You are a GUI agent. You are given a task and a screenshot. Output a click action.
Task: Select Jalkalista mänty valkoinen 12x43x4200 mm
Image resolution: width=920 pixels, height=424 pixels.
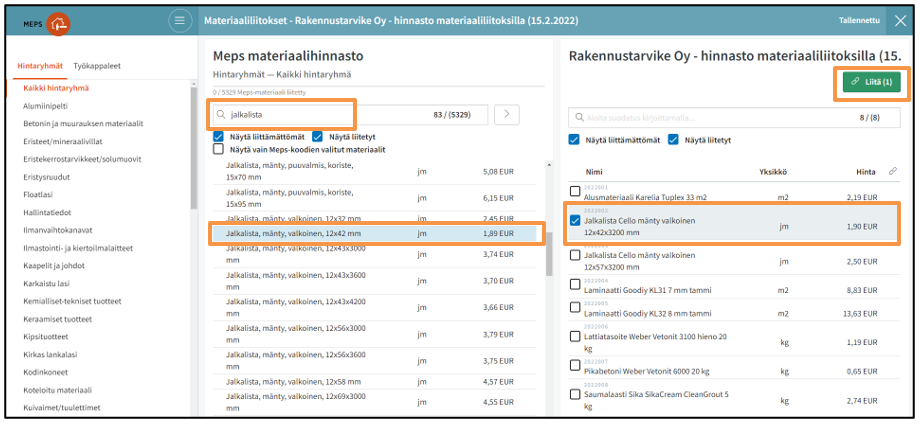pyautogui.click(x=375, y=307)
